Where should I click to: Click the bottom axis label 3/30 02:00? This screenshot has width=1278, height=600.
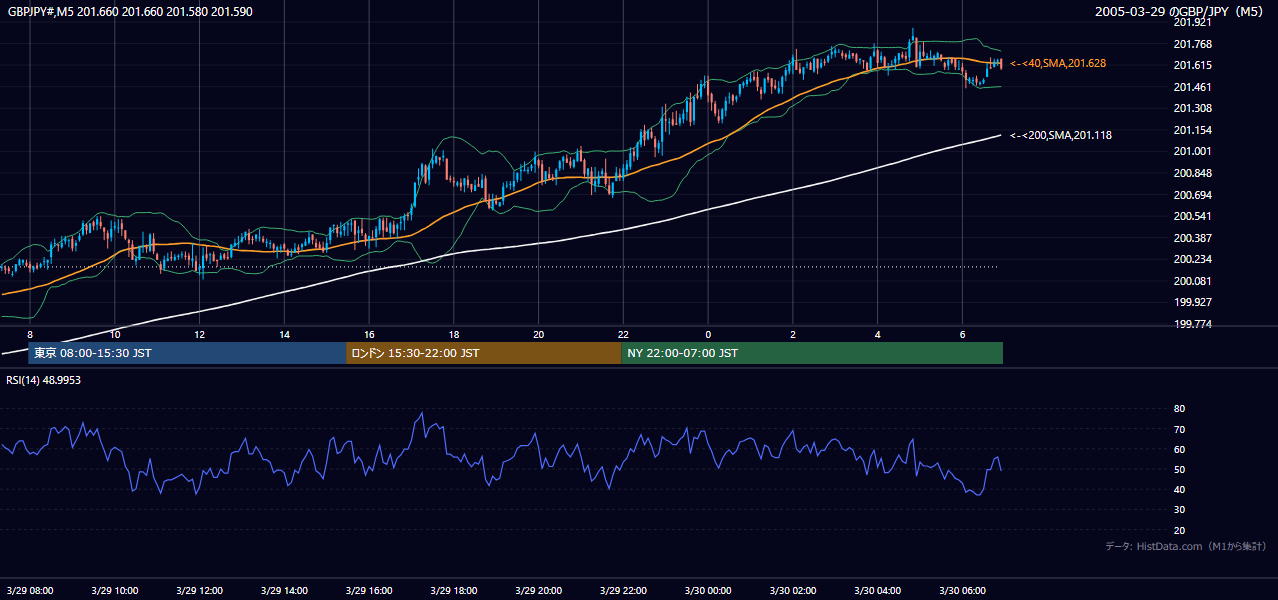click(x=793, y=590)
